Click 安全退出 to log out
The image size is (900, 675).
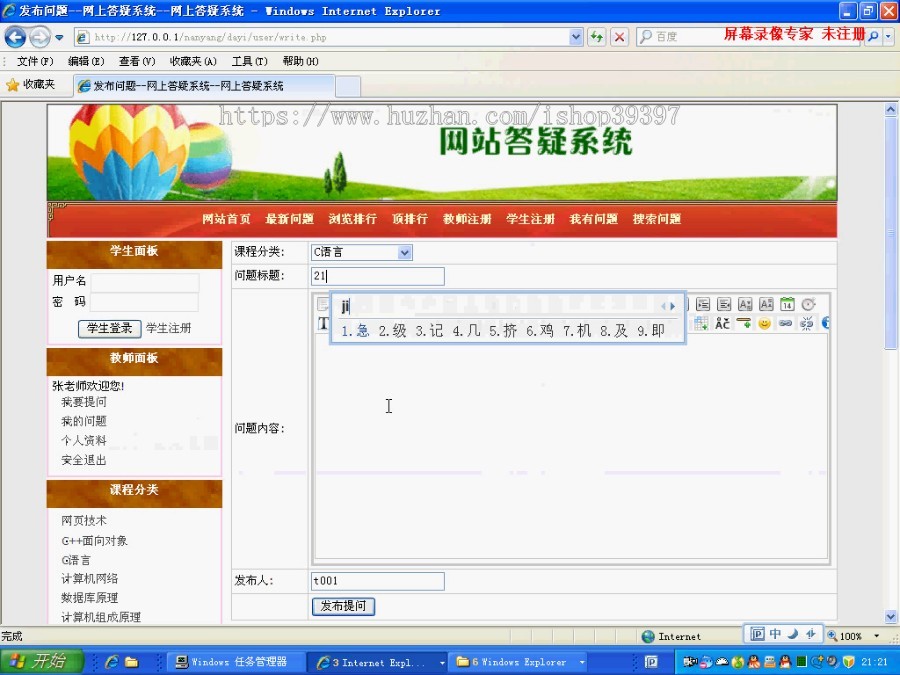pos(84,460)
